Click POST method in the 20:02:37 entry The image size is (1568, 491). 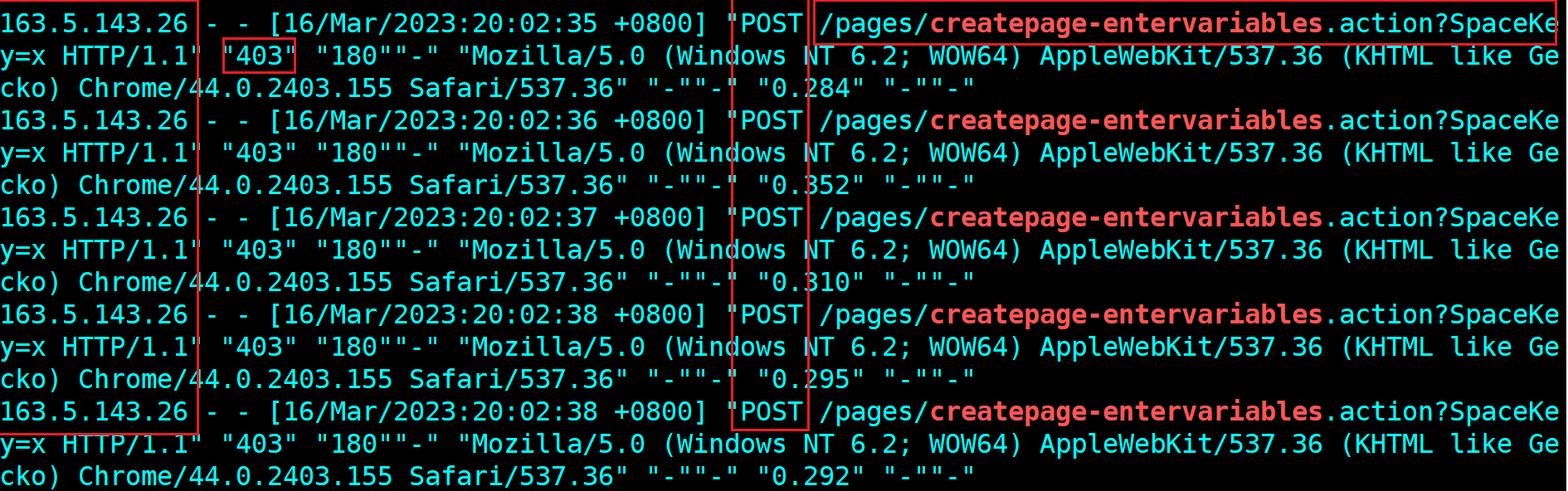[772, 218]
